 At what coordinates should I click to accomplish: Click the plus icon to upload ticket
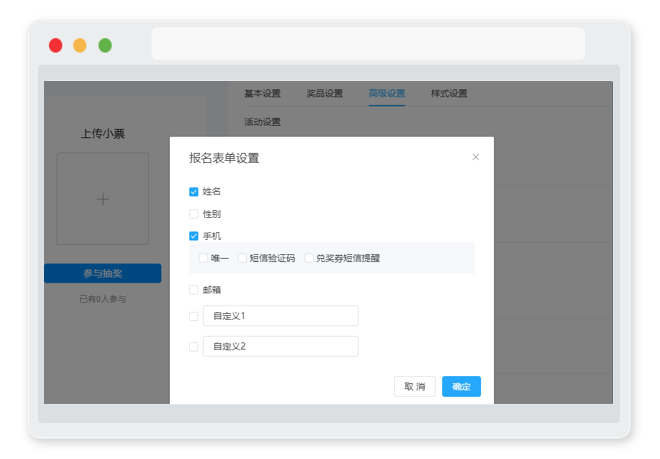pos(103,199)
